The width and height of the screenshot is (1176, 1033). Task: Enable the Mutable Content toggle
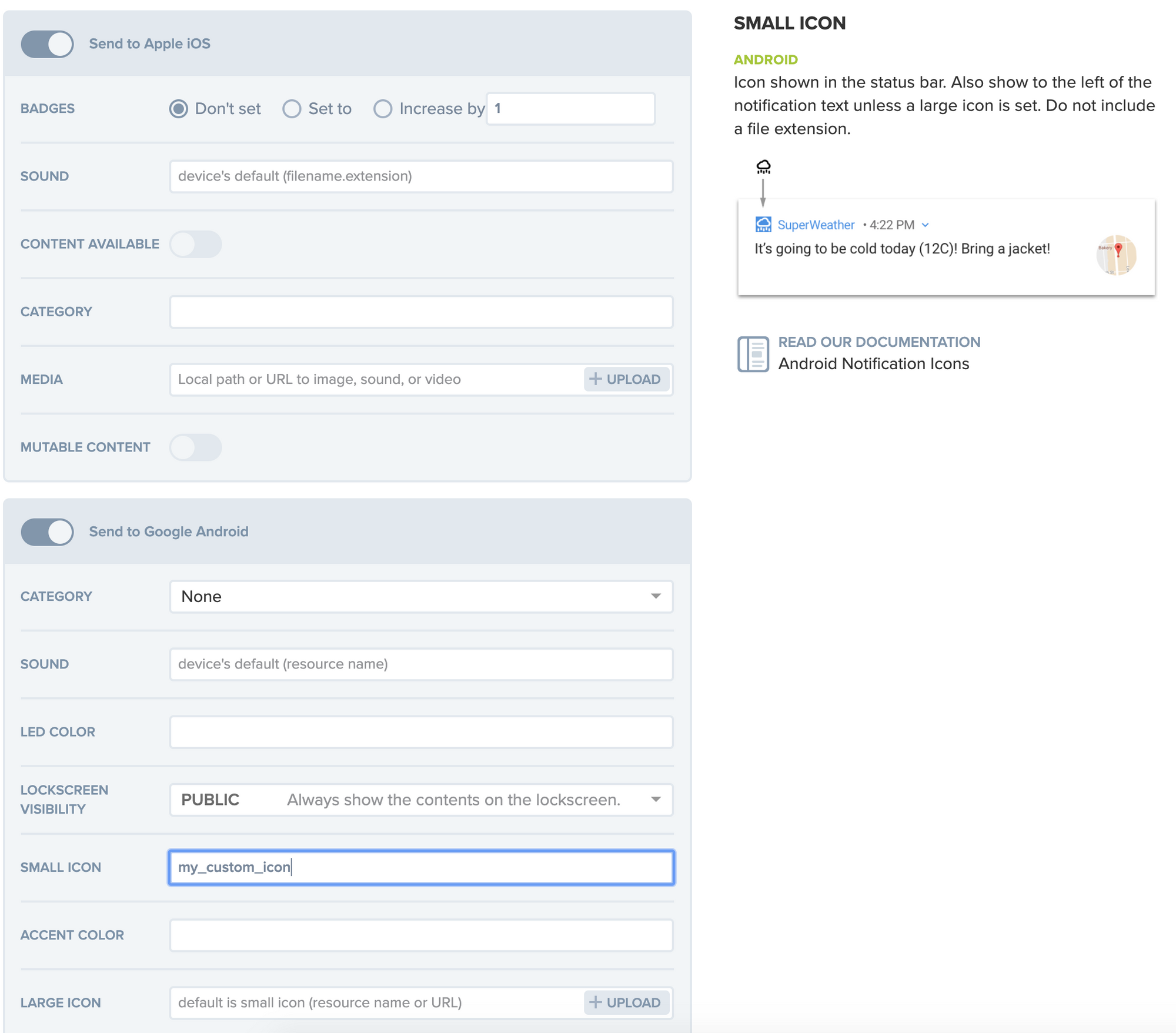pyautogui.click(x=196, y=447)
